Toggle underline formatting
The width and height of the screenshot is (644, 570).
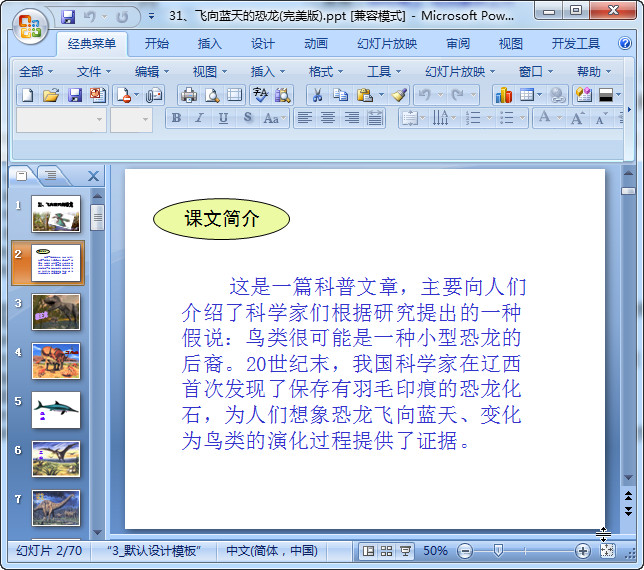[x=223, y=118]
